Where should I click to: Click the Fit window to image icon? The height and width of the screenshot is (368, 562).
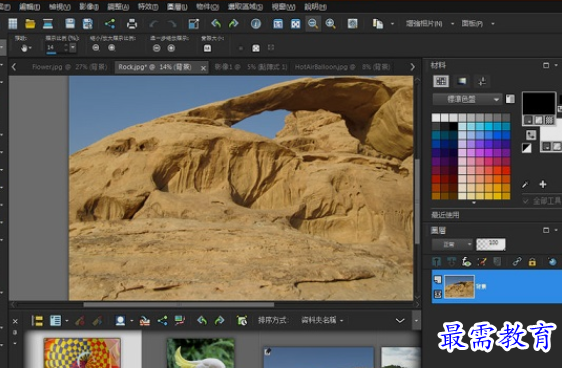tap(278, 24)
